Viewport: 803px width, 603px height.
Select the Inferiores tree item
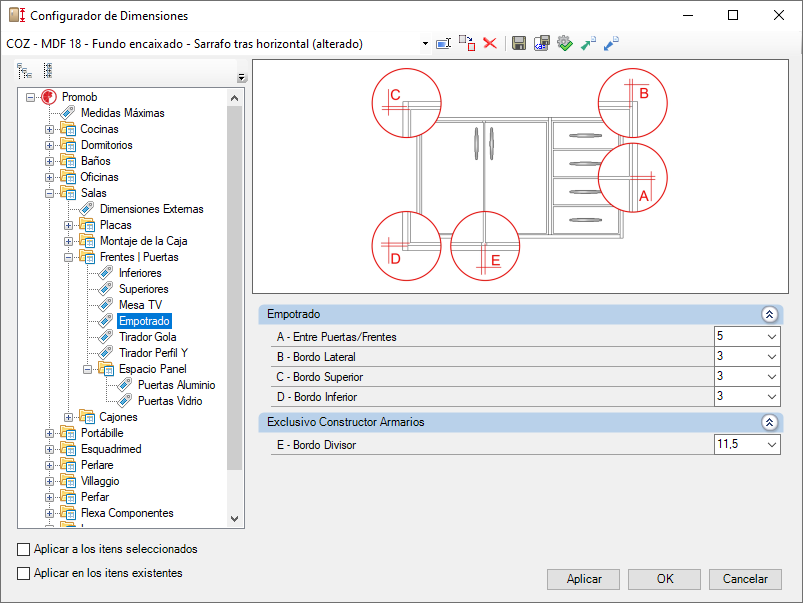[x=140, y=273]
